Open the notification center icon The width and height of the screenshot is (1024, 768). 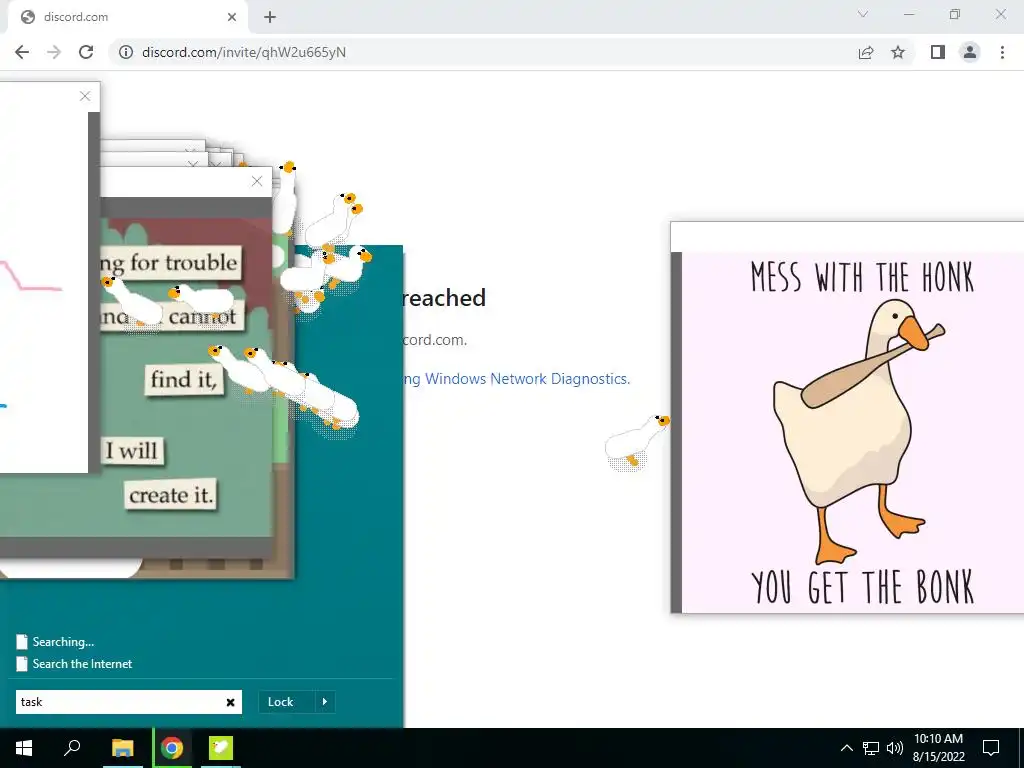point(991,748)
